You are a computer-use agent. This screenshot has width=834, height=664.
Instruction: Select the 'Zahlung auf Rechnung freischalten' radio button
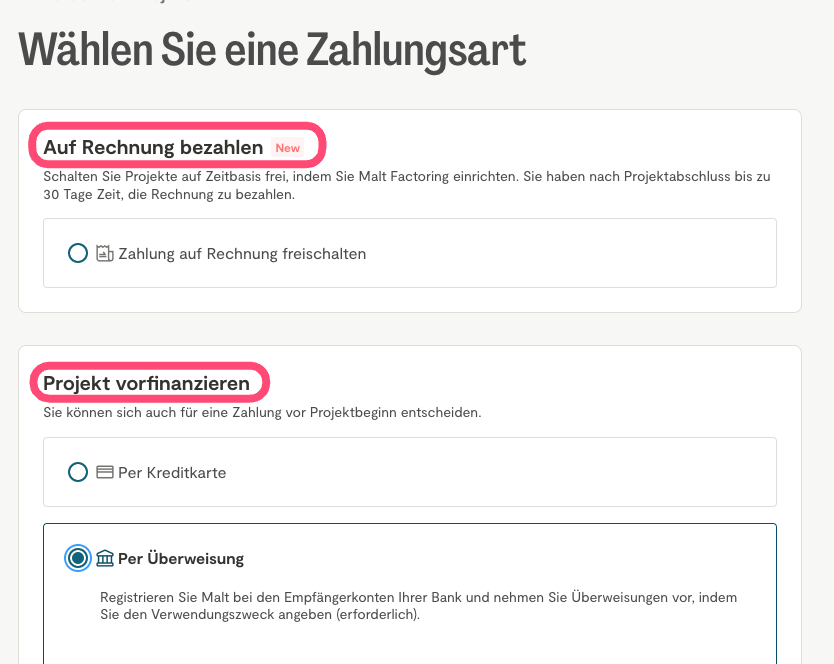pos(78,253)
